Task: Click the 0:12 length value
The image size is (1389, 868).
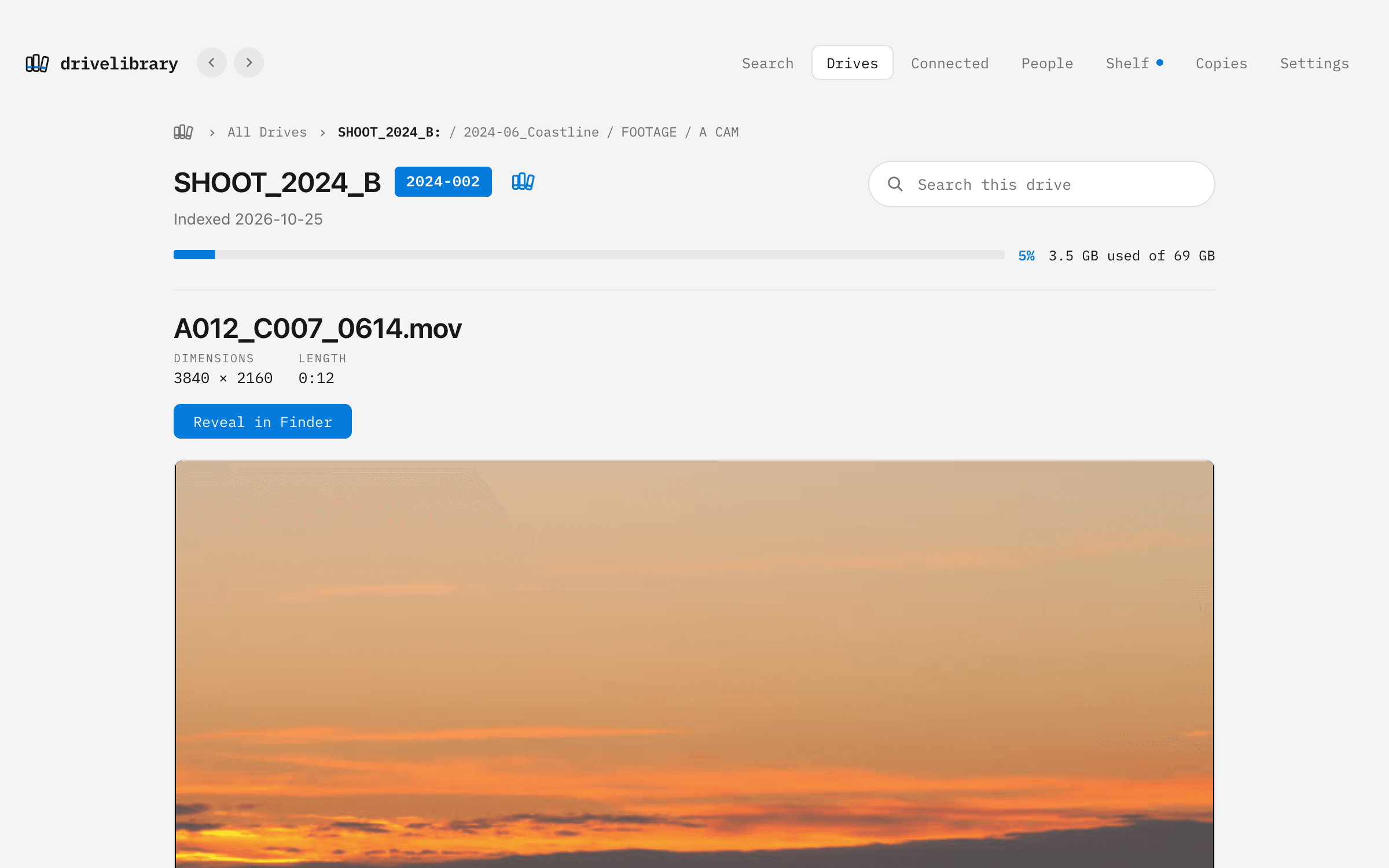Action: click(317, 378)
